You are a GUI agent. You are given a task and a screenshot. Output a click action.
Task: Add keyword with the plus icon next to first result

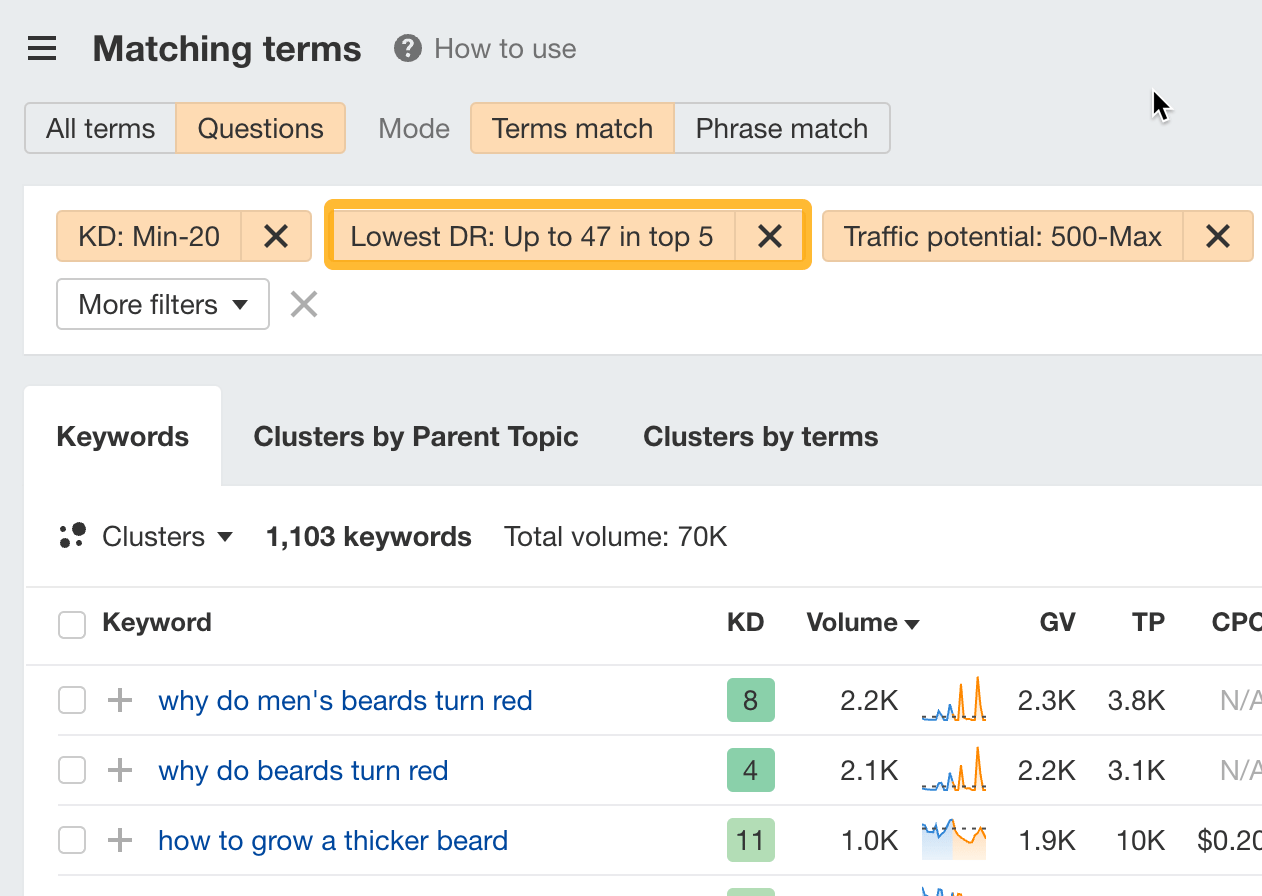(x=119, y=700)
